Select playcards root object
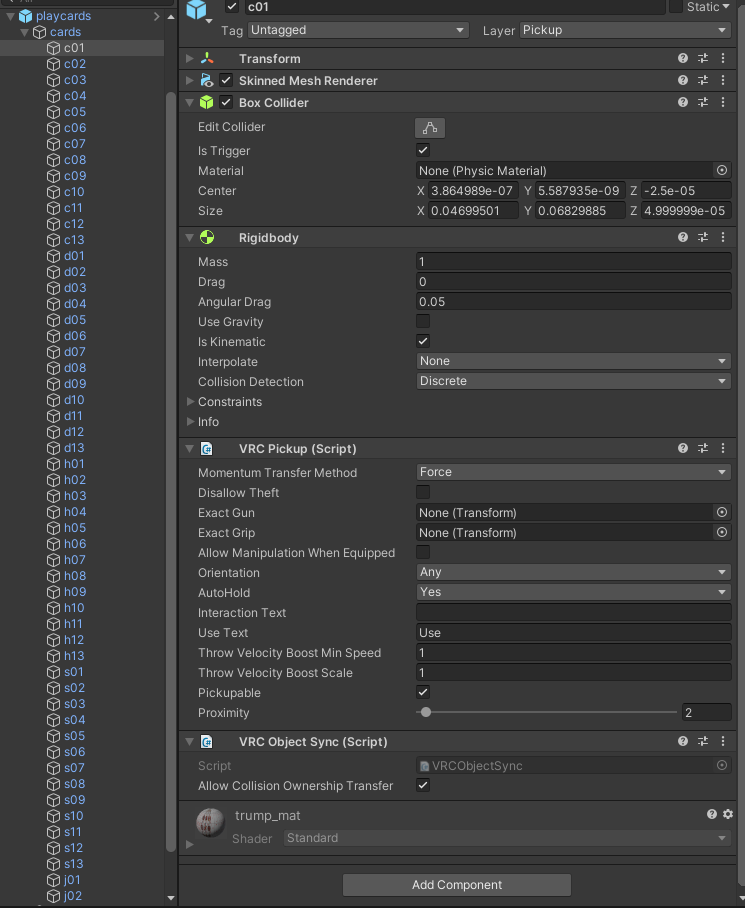The height and width of the screenshot is (908, 745). 63,16
